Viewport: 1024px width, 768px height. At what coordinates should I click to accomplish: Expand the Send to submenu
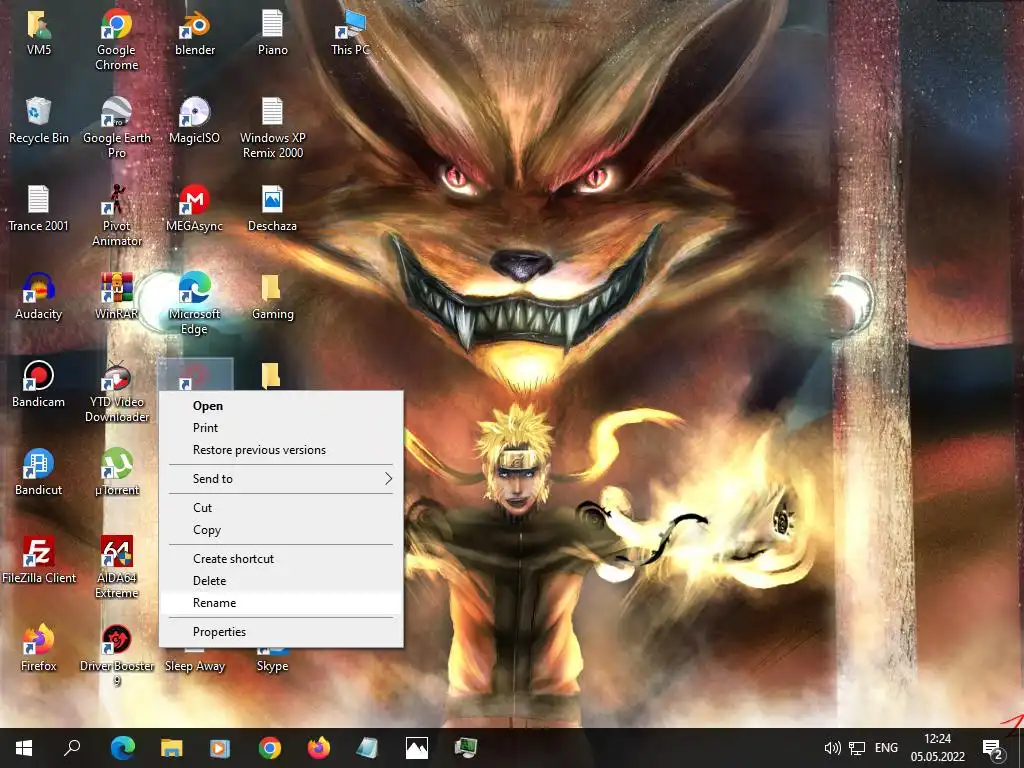281,479
